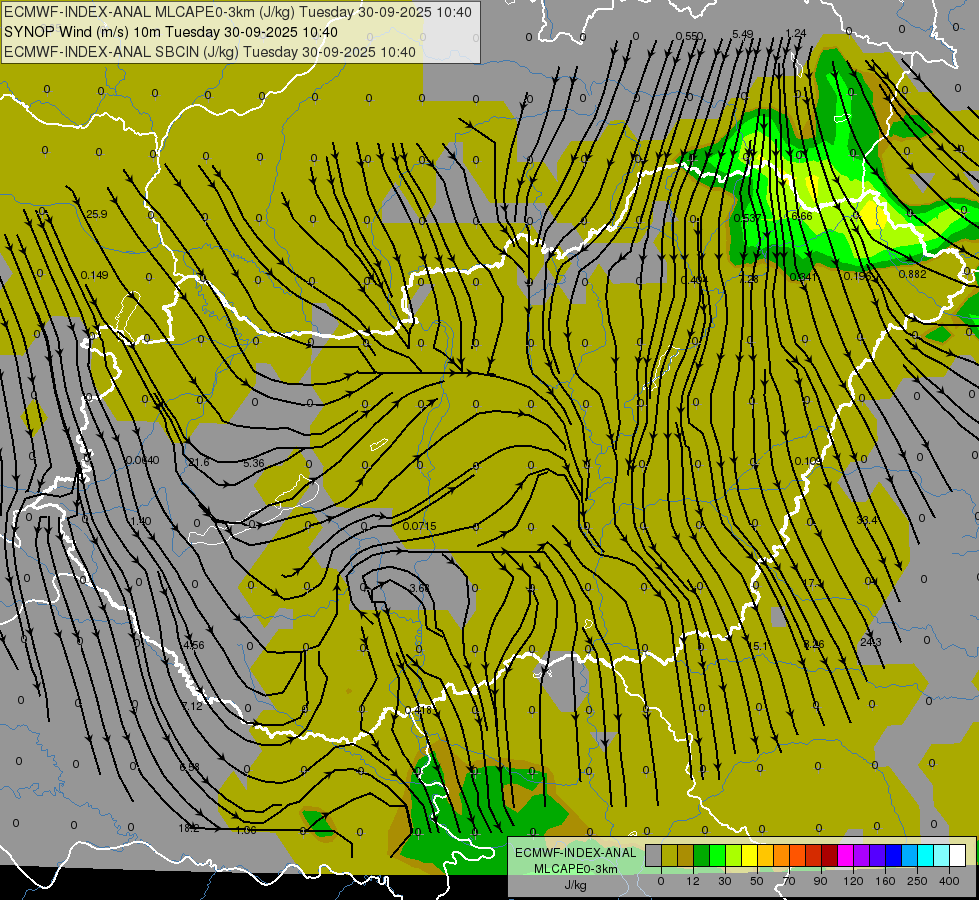Click the SBCIN header line
Viewport: 979px width, 900px height.
coord(210,52)
